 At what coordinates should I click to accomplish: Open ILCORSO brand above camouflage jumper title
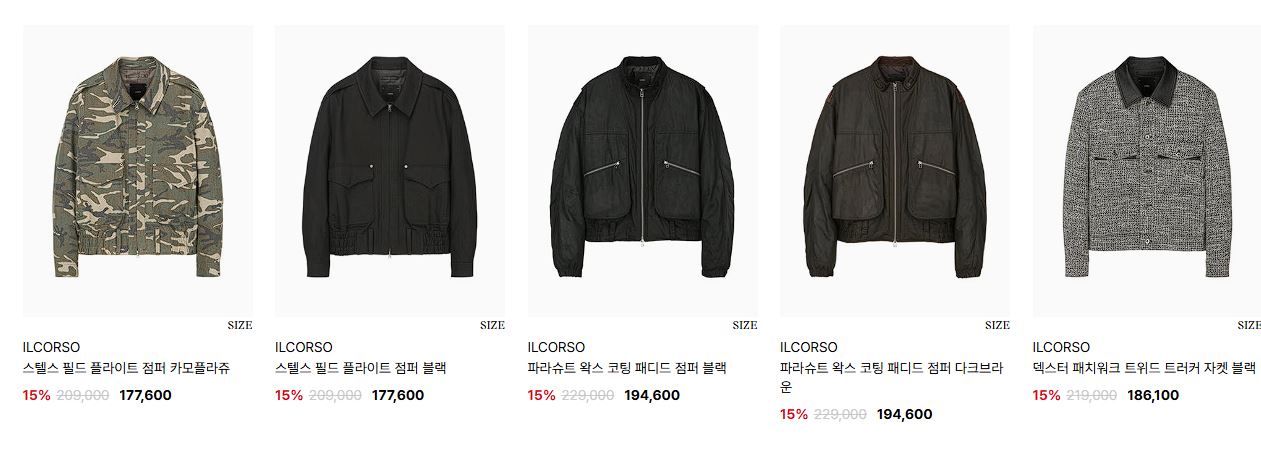[x=51, y=347]
